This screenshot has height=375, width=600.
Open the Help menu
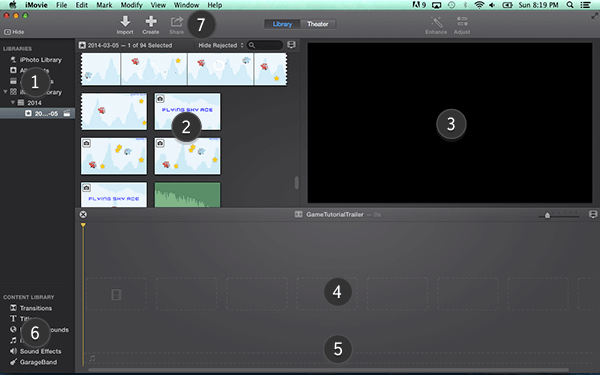pos(215,5)
